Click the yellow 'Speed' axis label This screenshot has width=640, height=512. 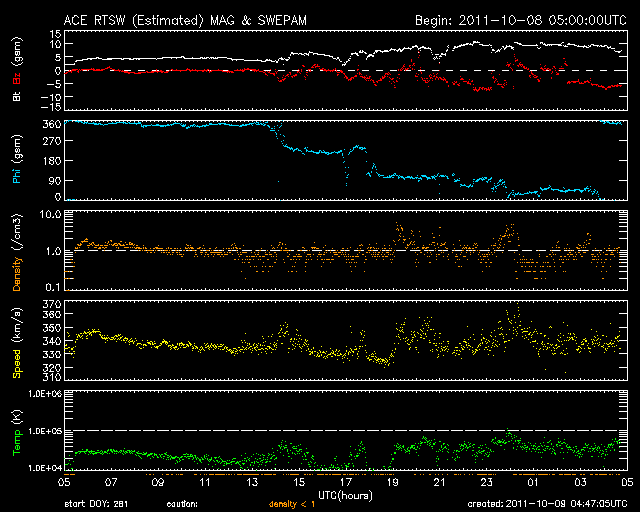[17, 364]
